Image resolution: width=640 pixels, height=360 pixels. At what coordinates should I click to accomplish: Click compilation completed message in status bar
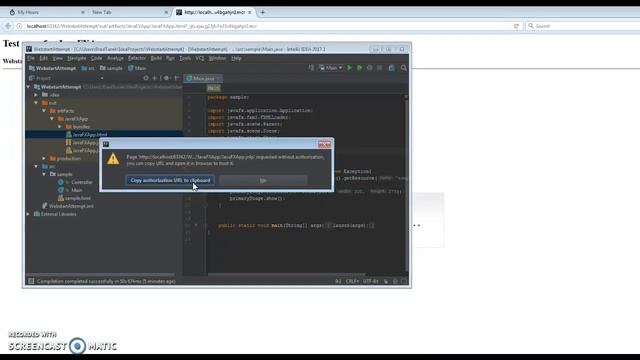pyautogui.click(x=106, y=281)
